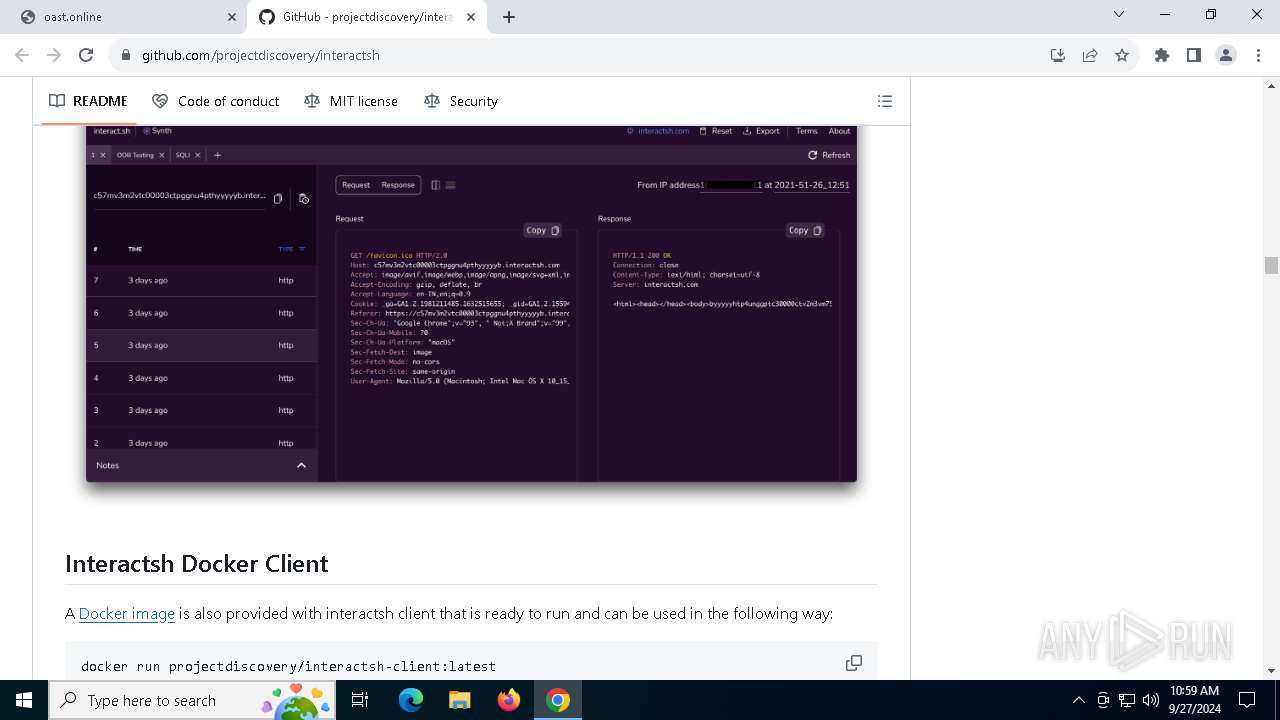Viewport: 1280px width, 720px height.
Task: Show hidden system tray icons
Action: pyautogui.click(x=1078, y=700)
